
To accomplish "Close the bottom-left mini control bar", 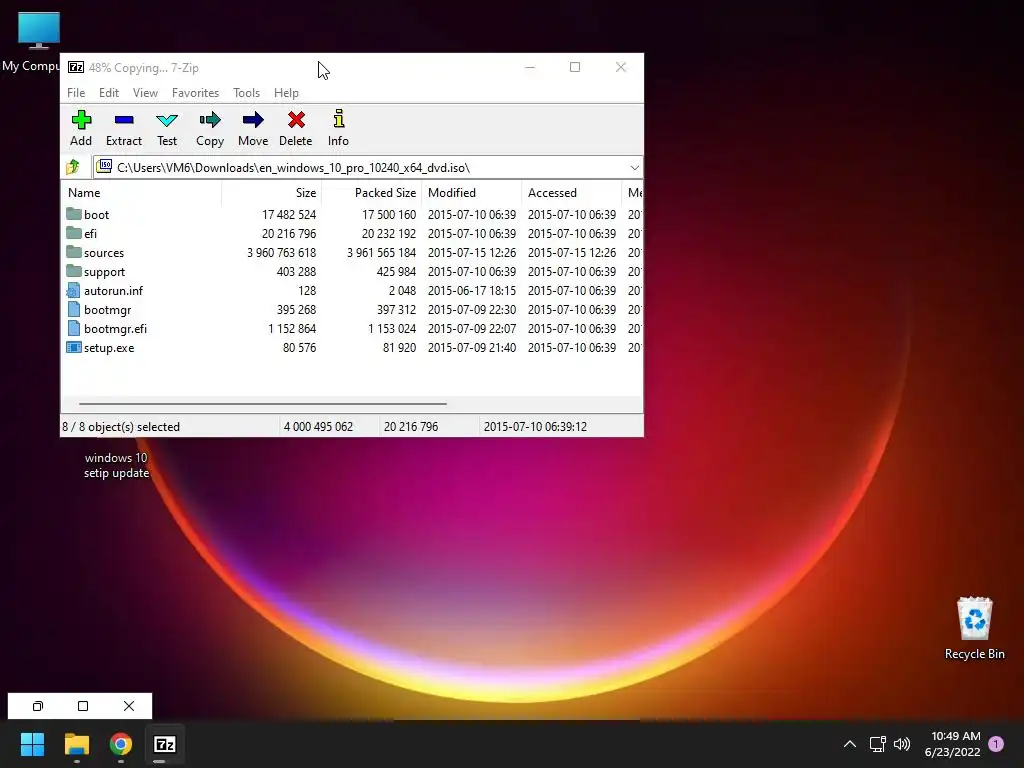I will (129, 706).
